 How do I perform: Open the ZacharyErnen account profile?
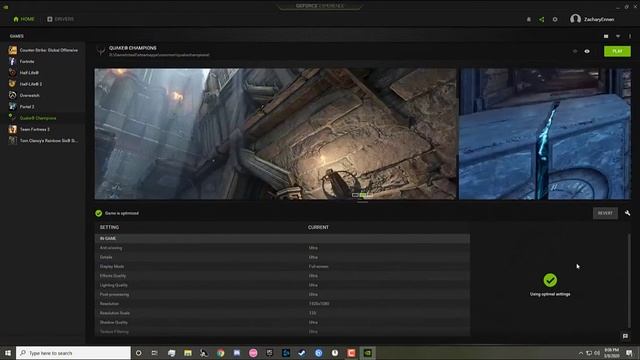592,19
